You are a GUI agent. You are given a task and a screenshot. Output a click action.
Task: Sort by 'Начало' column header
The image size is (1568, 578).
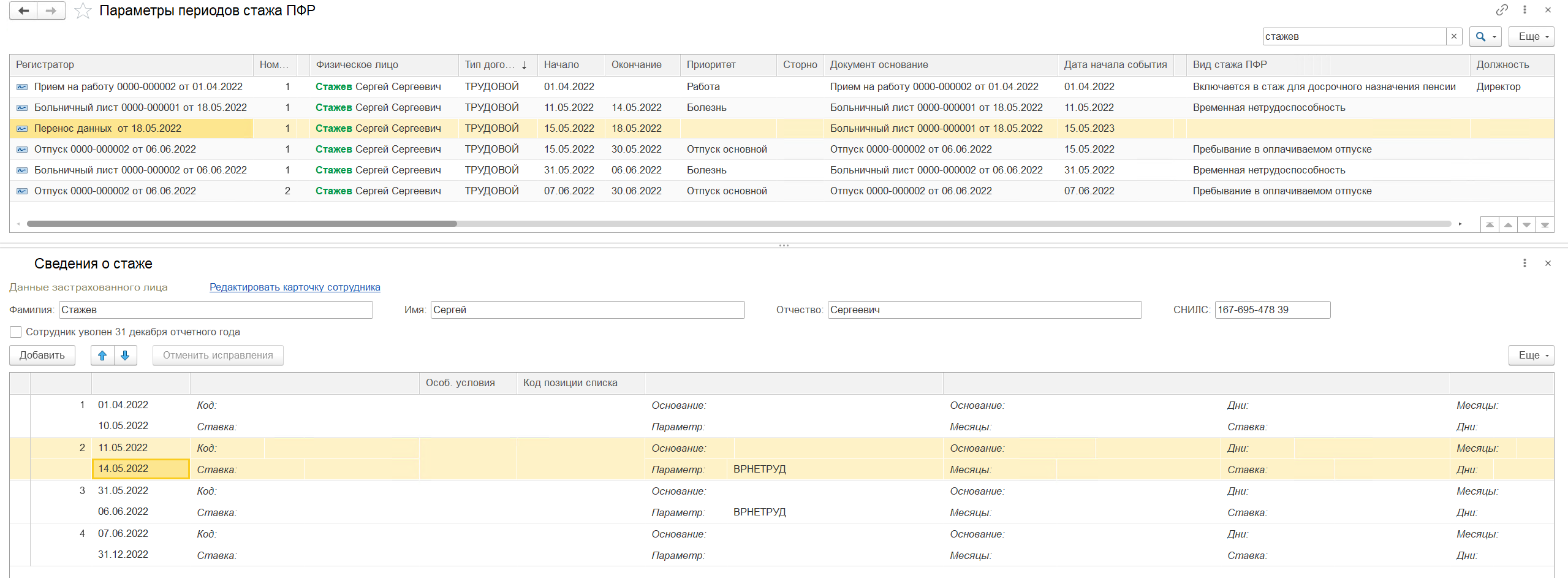[571, 65]
